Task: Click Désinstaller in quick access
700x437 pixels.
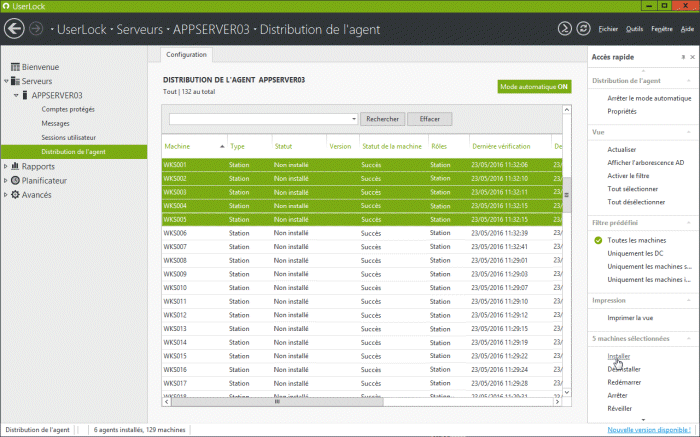Action: 624,369
